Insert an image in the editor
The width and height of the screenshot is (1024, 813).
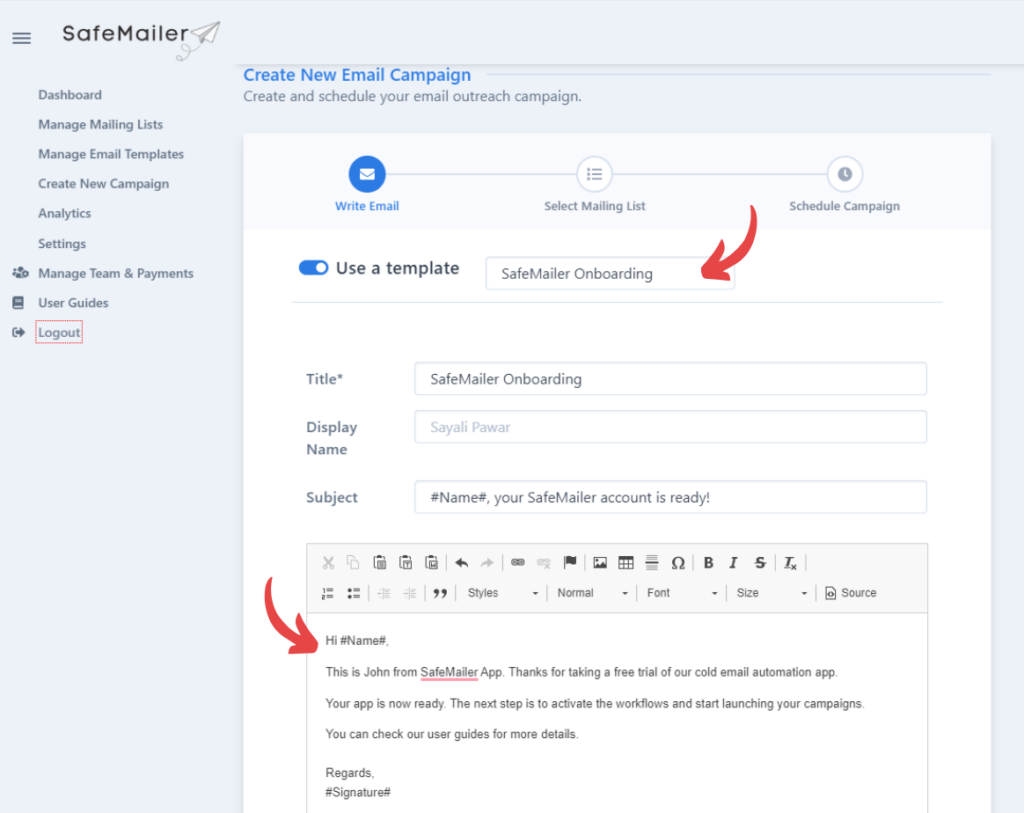tap(600, 562)
